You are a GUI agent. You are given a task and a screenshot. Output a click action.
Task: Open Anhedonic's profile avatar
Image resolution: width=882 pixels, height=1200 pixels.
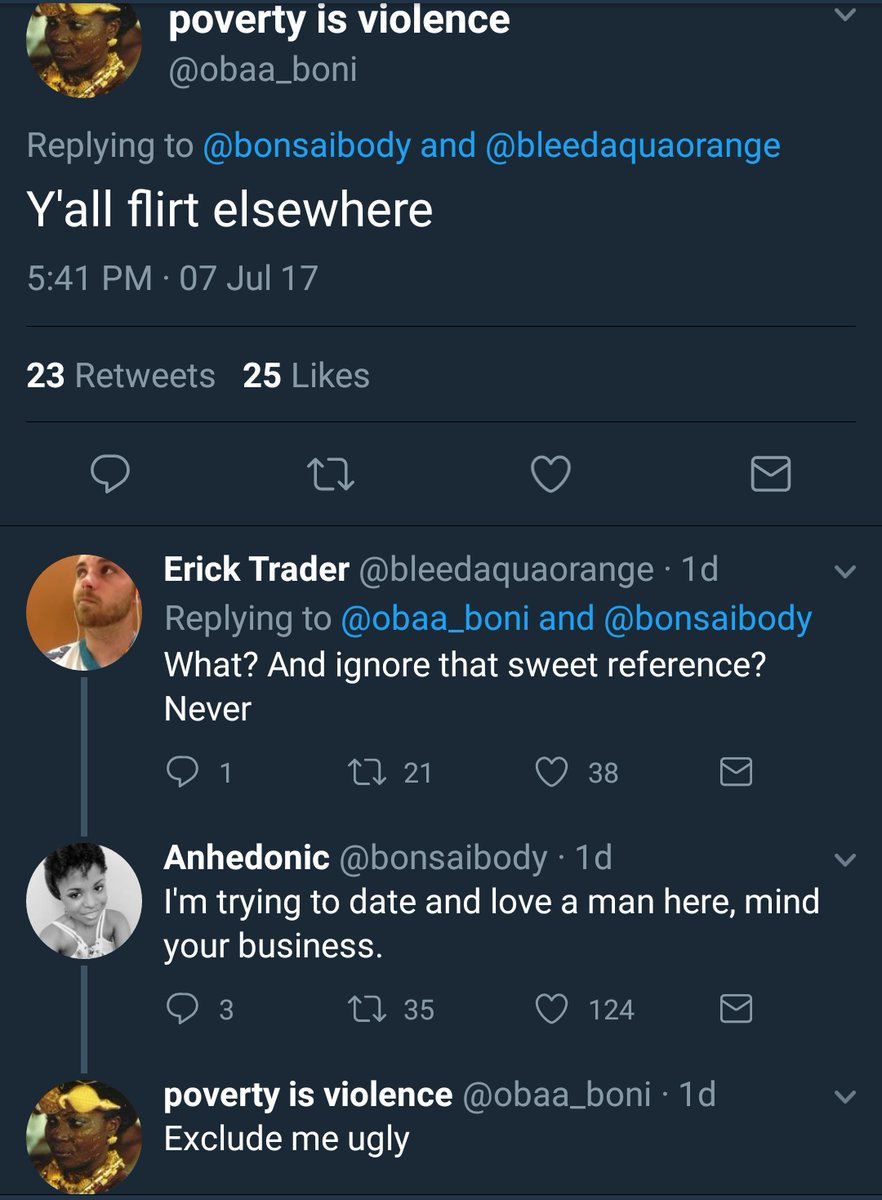click(84, 899)
